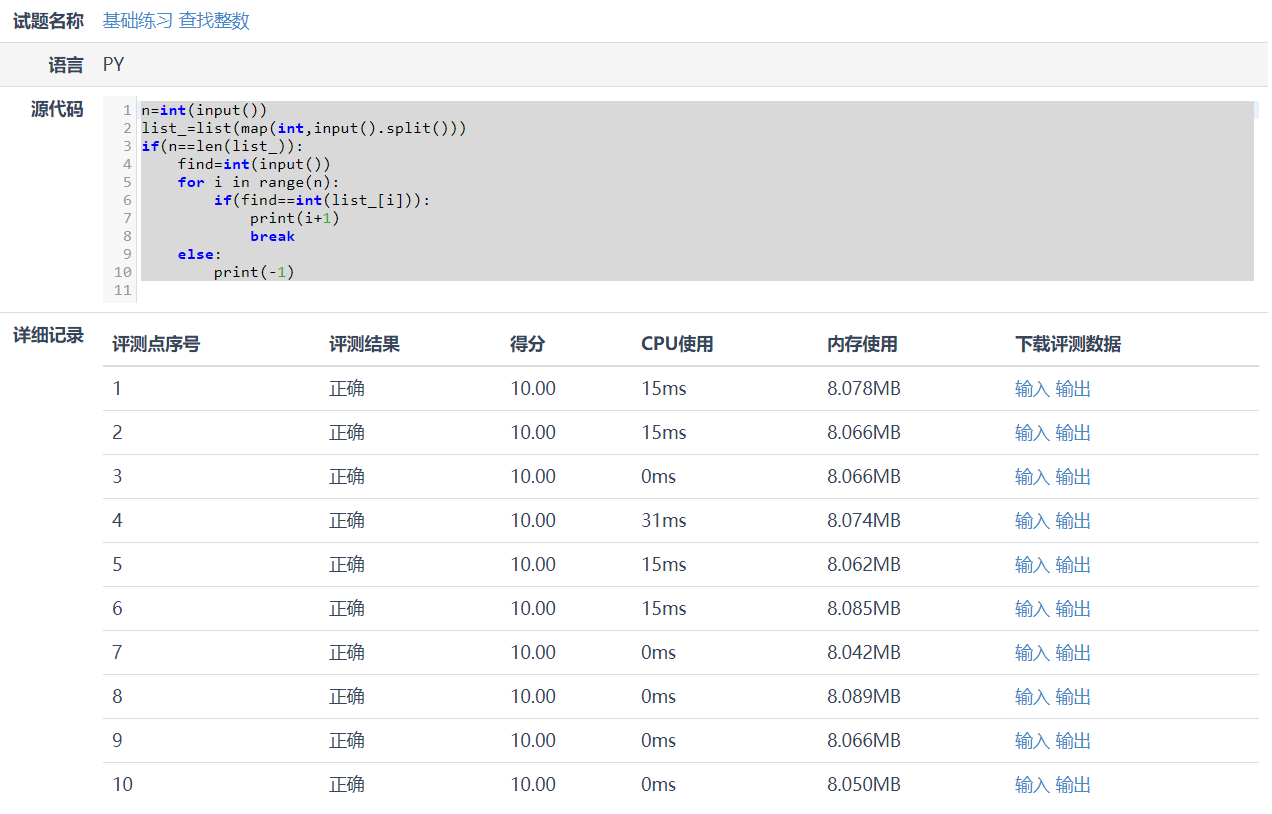The image size is (1272, 814).
Task: Download 输出 data for test point 6
Action: (x=1073, y=609)
